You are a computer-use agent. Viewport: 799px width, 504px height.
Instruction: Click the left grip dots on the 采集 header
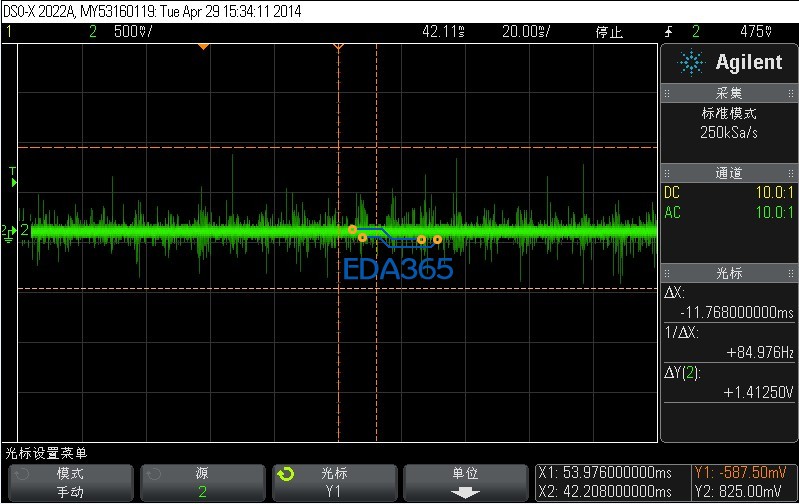click(x=667, y=93)
